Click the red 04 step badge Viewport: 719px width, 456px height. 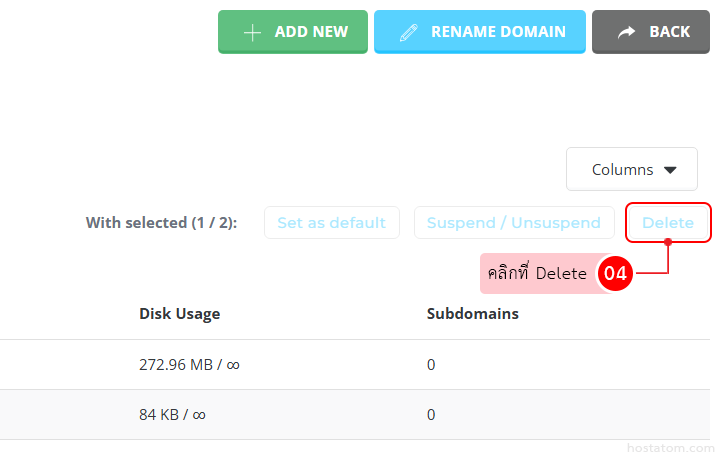tap(615, 273)
